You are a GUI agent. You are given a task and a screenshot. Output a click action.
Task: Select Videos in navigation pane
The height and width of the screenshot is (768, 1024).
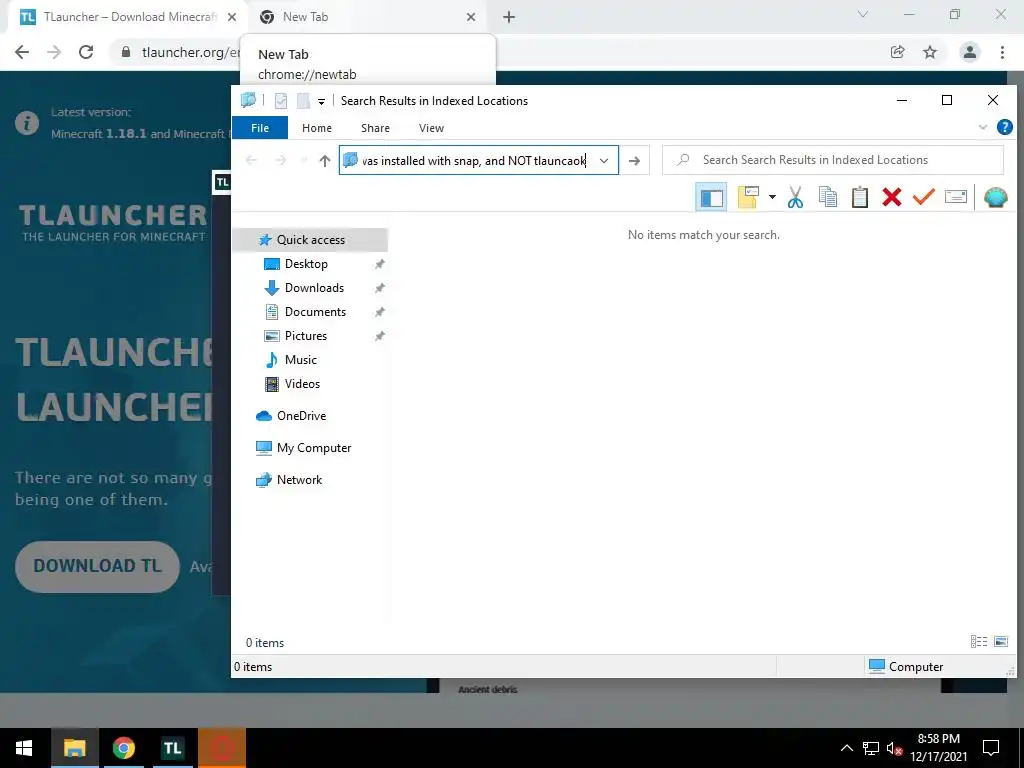click(302, 384)
